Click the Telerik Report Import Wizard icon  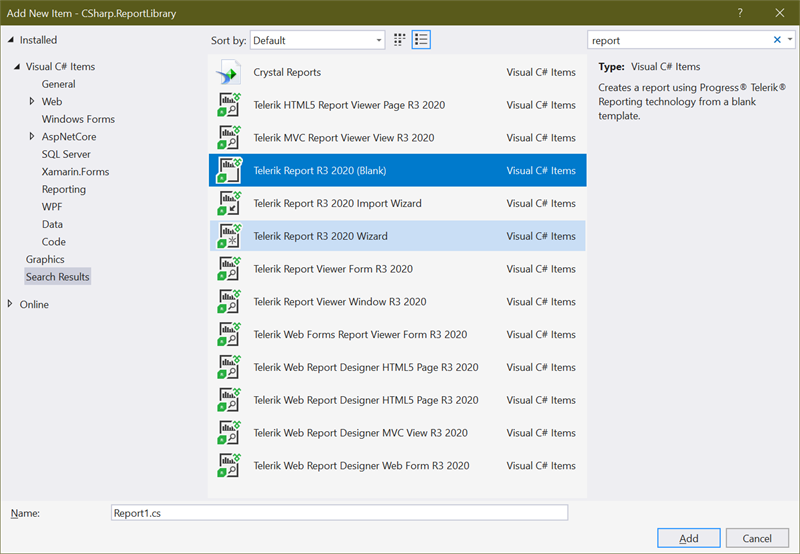point(229,203)
